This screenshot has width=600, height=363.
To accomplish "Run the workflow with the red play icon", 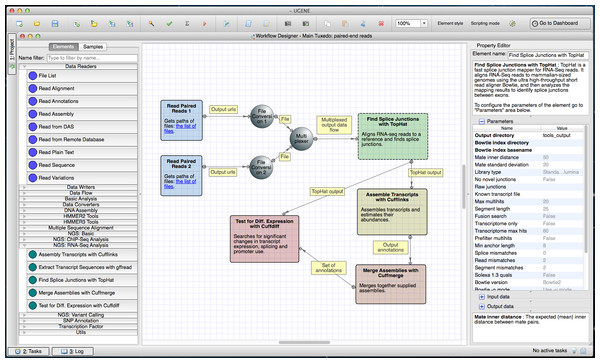I will click(x=205, y=24).
